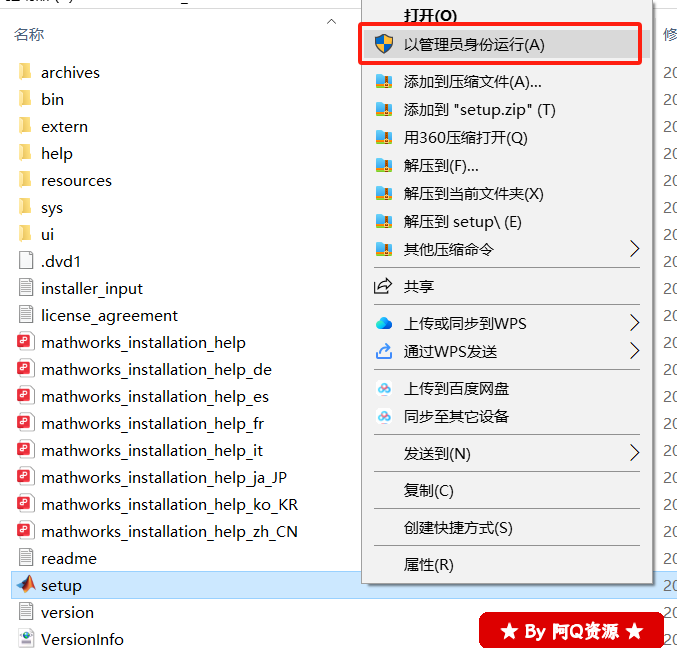Click the PDF icon of mathworks_installation_help_zh_CN
This screenshot has height=656, width=677.
(x=26, y=531)
